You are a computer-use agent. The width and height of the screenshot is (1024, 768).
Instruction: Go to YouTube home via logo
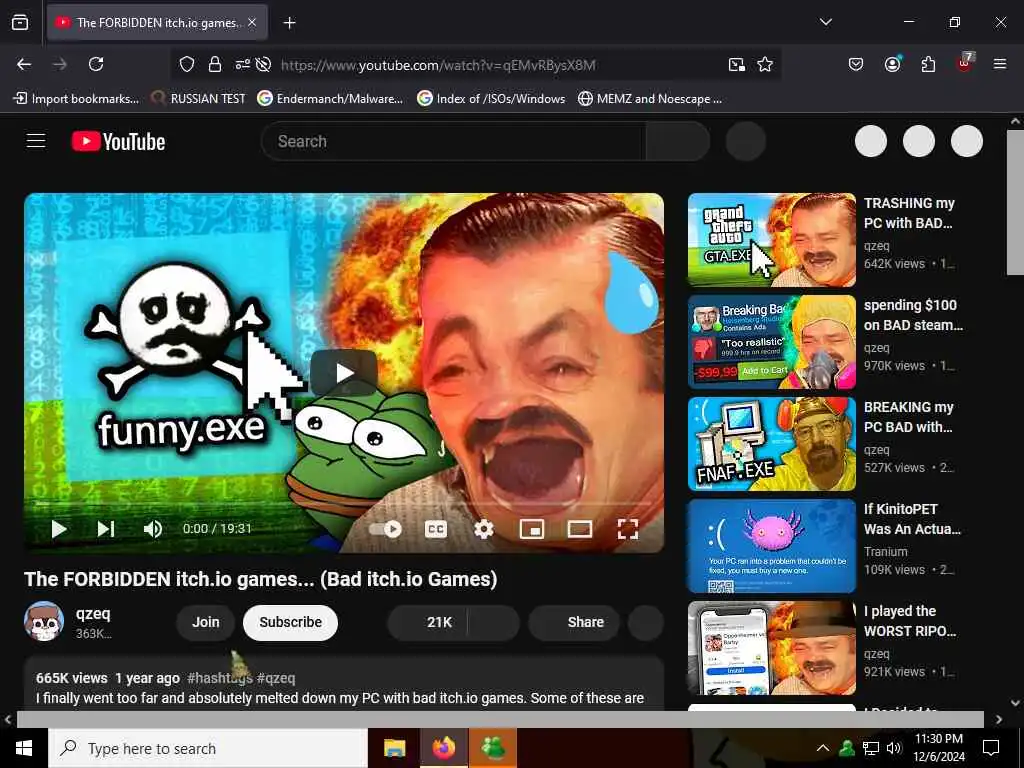(x=118, y=141)
